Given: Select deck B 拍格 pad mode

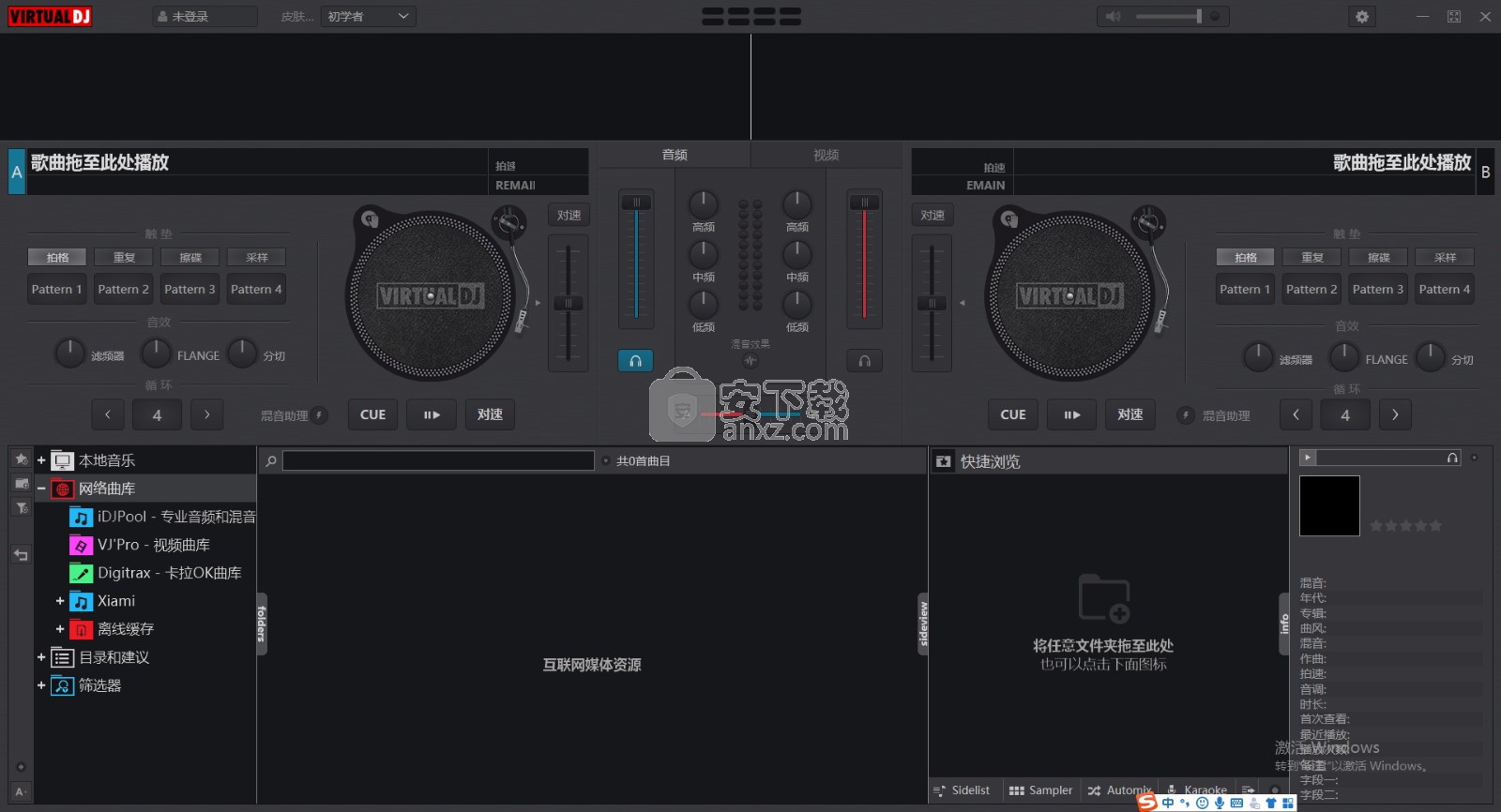Looking at the screenshot, I should pyautogui.click(x=1246, y=257).
